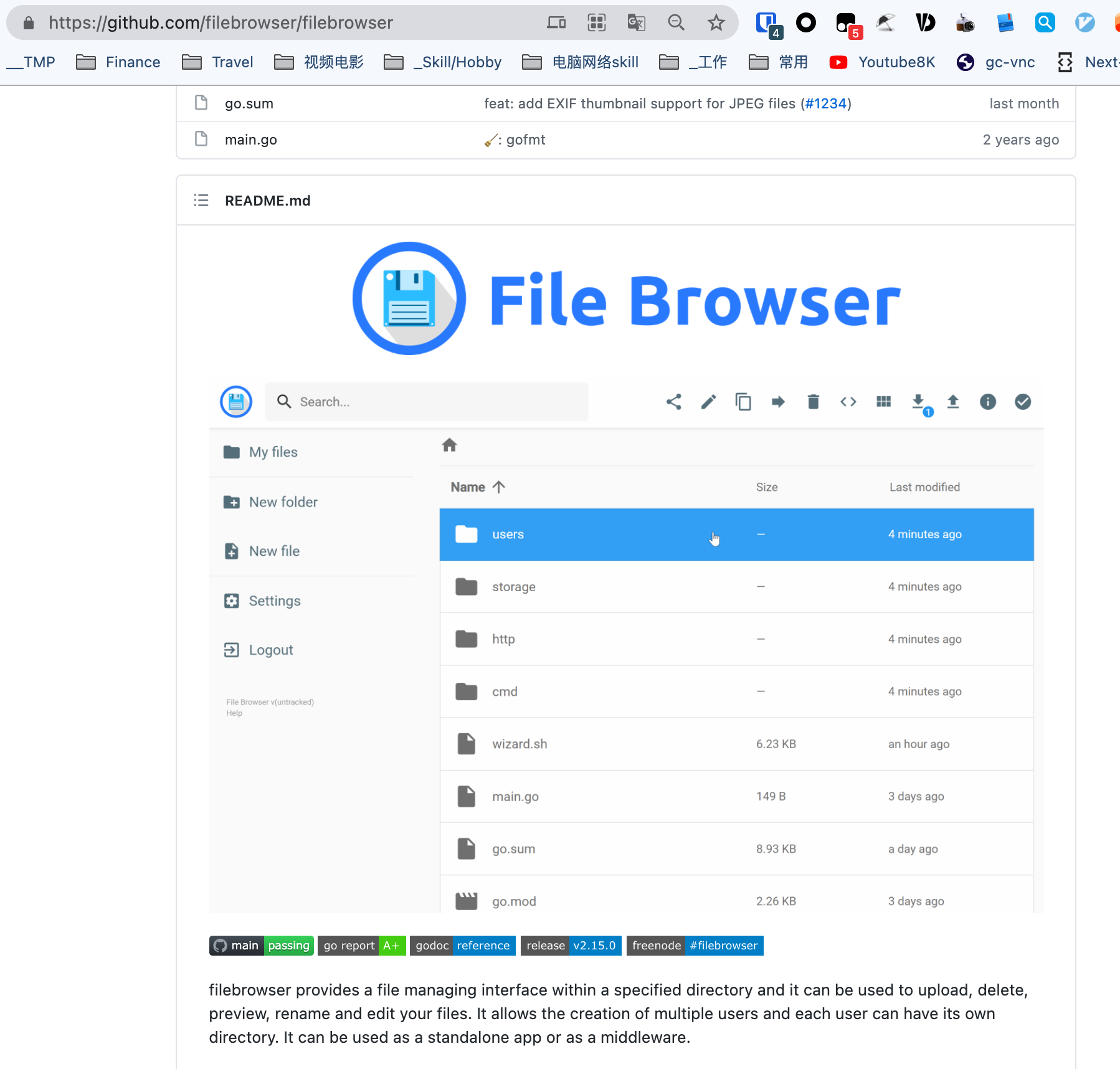Screen dimensions: 1120x1069
Task: Open the file info icon
Action: [988, 402]
